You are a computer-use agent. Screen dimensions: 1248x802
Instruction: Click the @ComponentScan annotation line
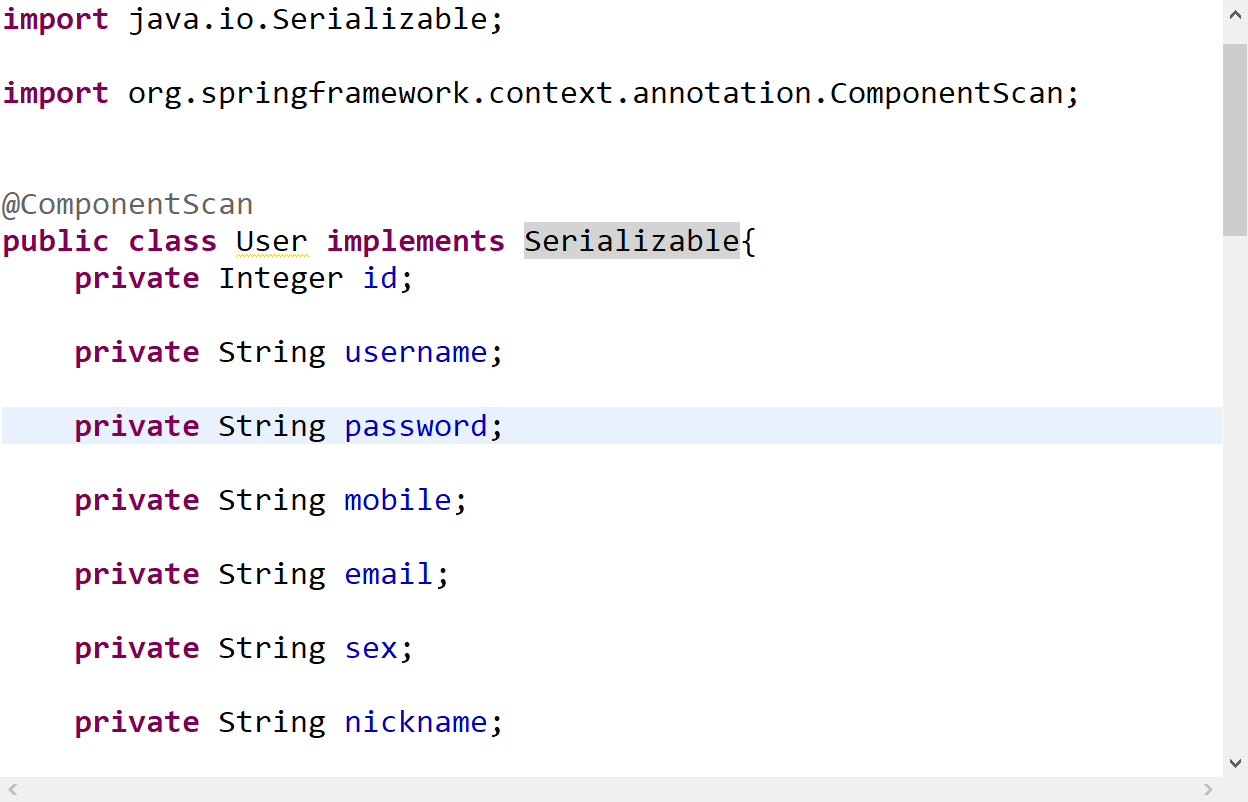(127, 205)
